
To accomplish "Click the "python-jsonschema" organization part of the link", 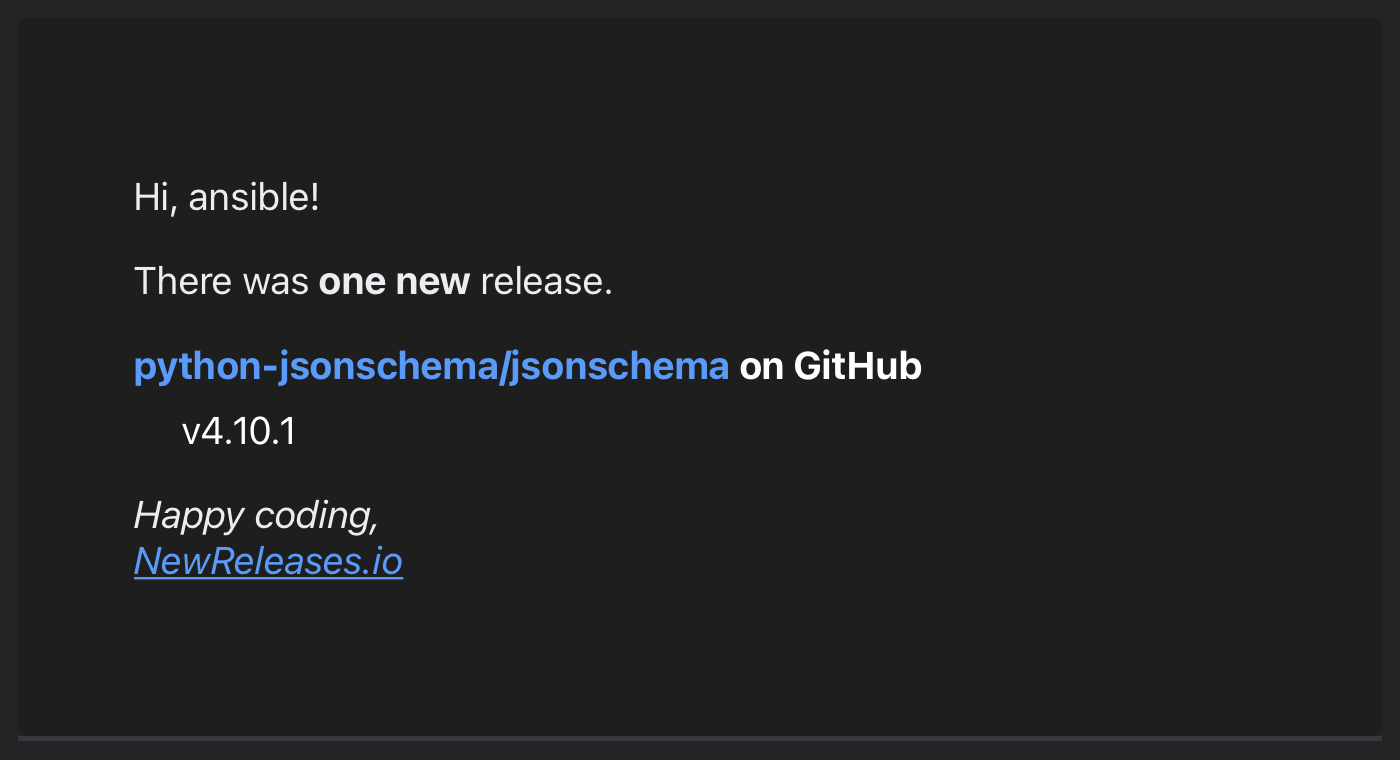I will point(315,367).
